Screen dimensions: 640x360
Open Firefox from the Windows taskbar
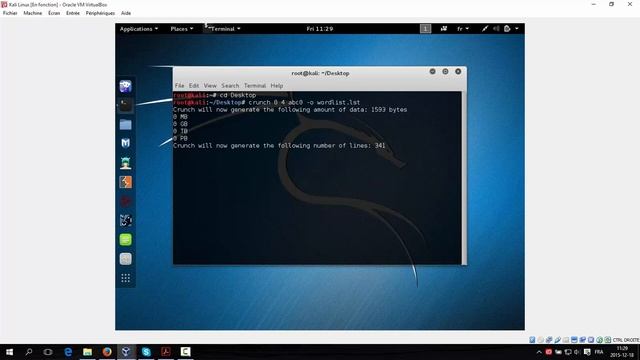coord(107,352)
